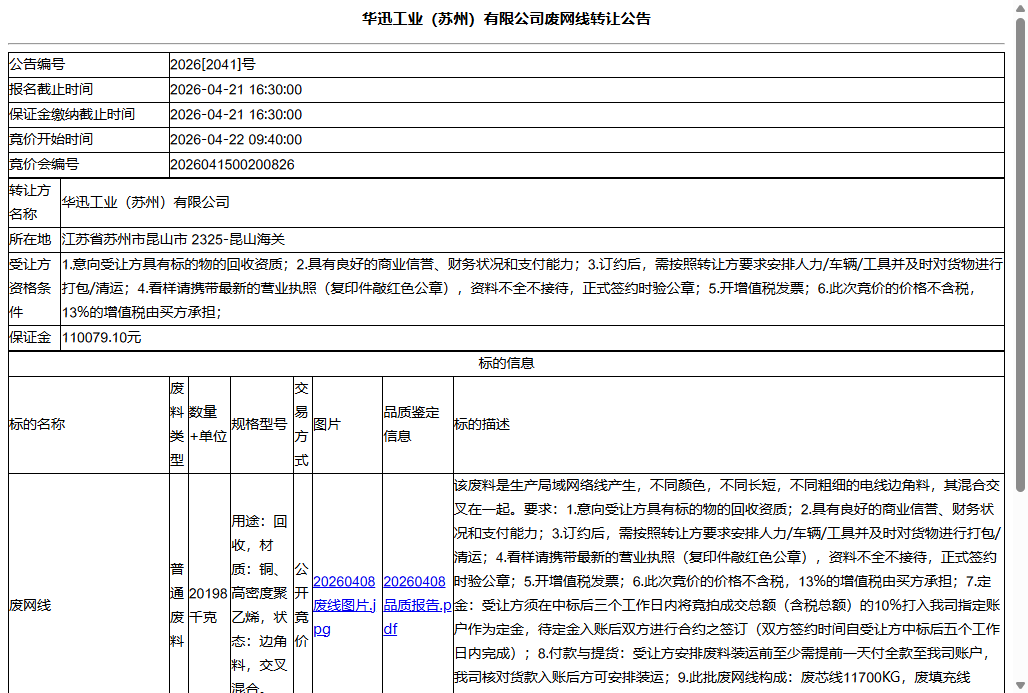
Task: Click the scrollbar down arrow
Action: [x=1020, y=686]
